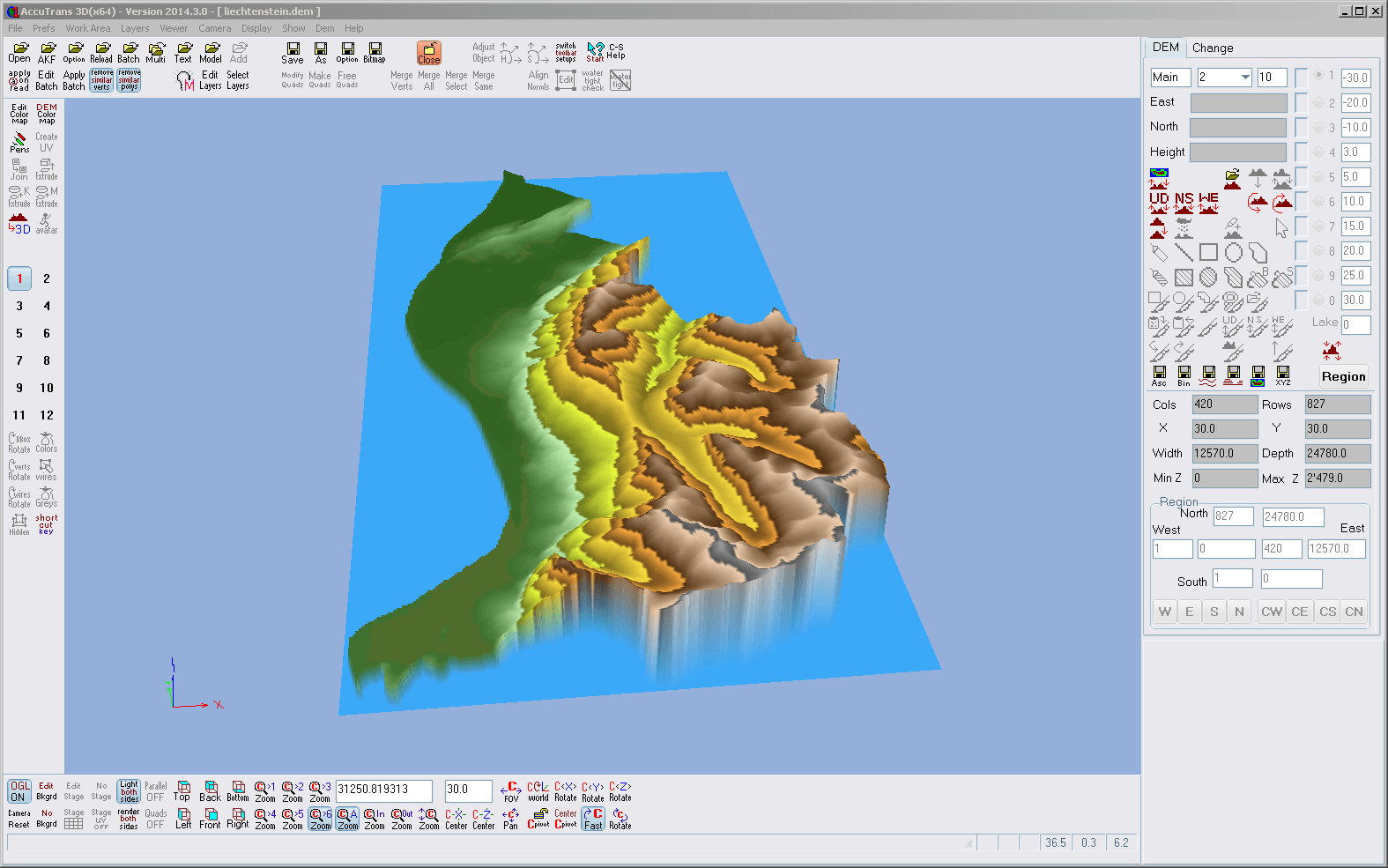Screen dimensions: 1388x868
Task: Click the UD flip DEM icon
Action: pyautogui.click(x=1159, y=203)
